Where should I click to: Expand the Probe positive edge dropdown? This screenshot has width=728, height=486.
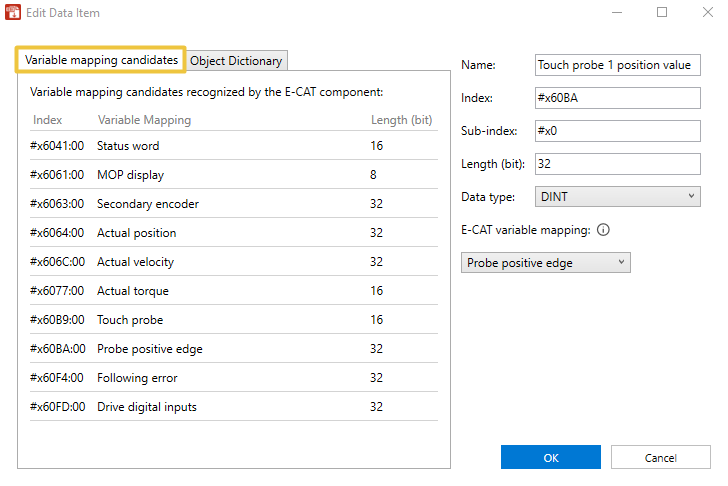click(x=546, y=262)
